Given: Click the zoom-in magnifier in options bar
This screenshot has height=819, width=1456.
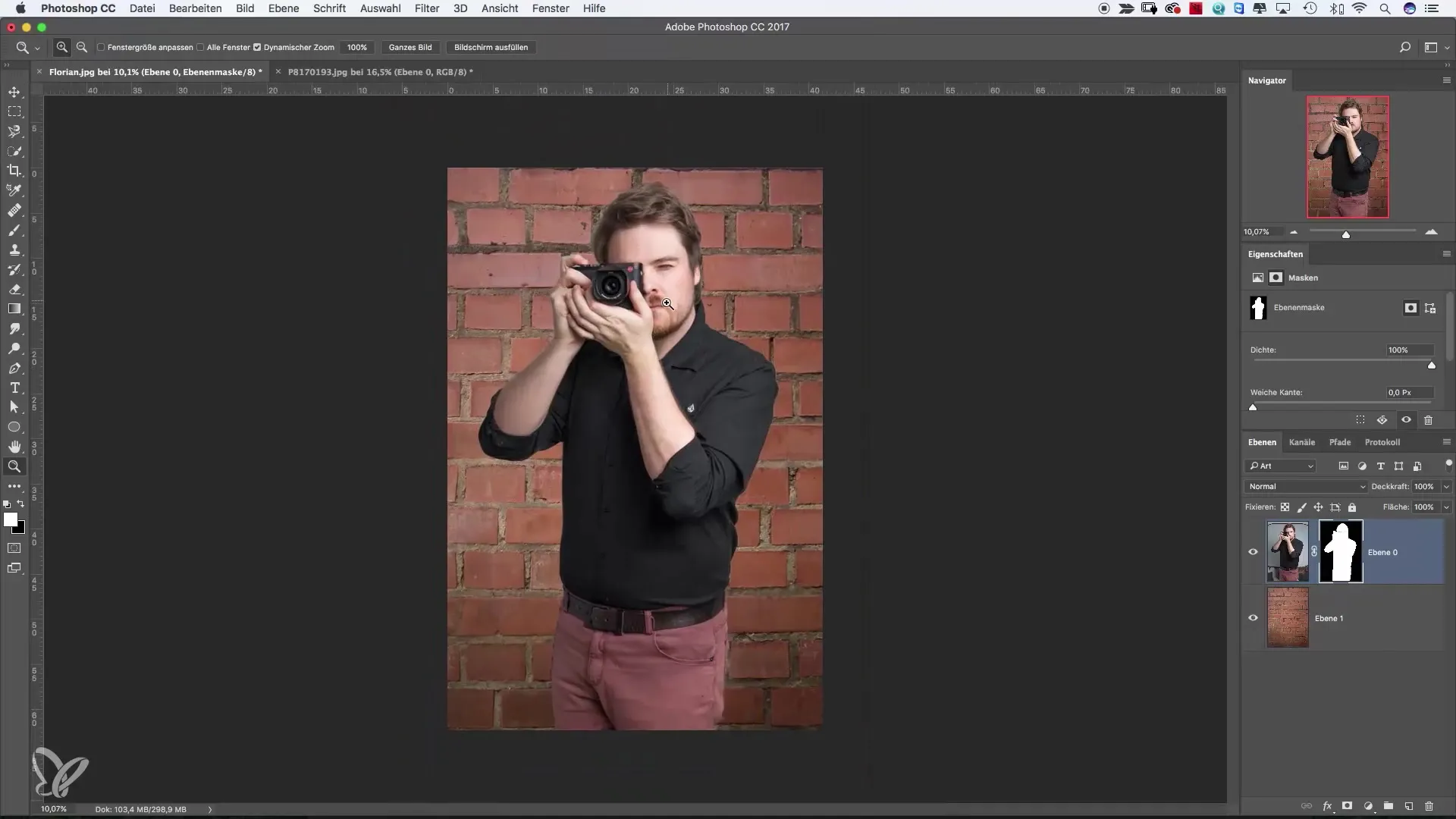Looking at the screenshot, I should tap(62, 47).
